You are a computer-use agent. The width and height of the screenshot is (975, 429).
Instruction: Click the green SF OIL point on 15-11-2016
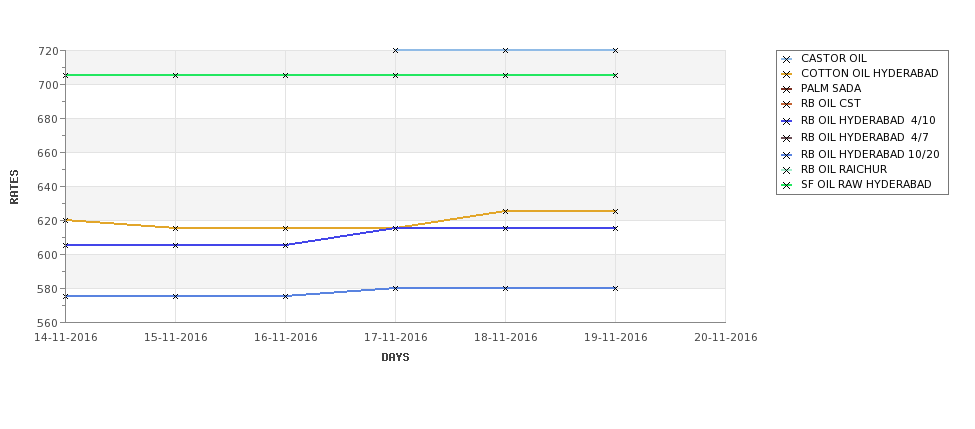[175, 75]
